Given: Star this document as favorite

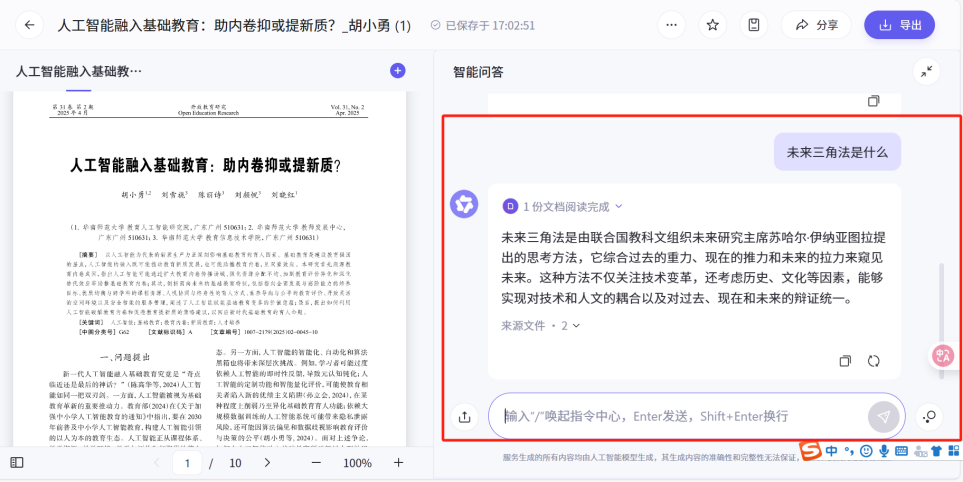Looking at the screenshot, I should click(712, 25).
